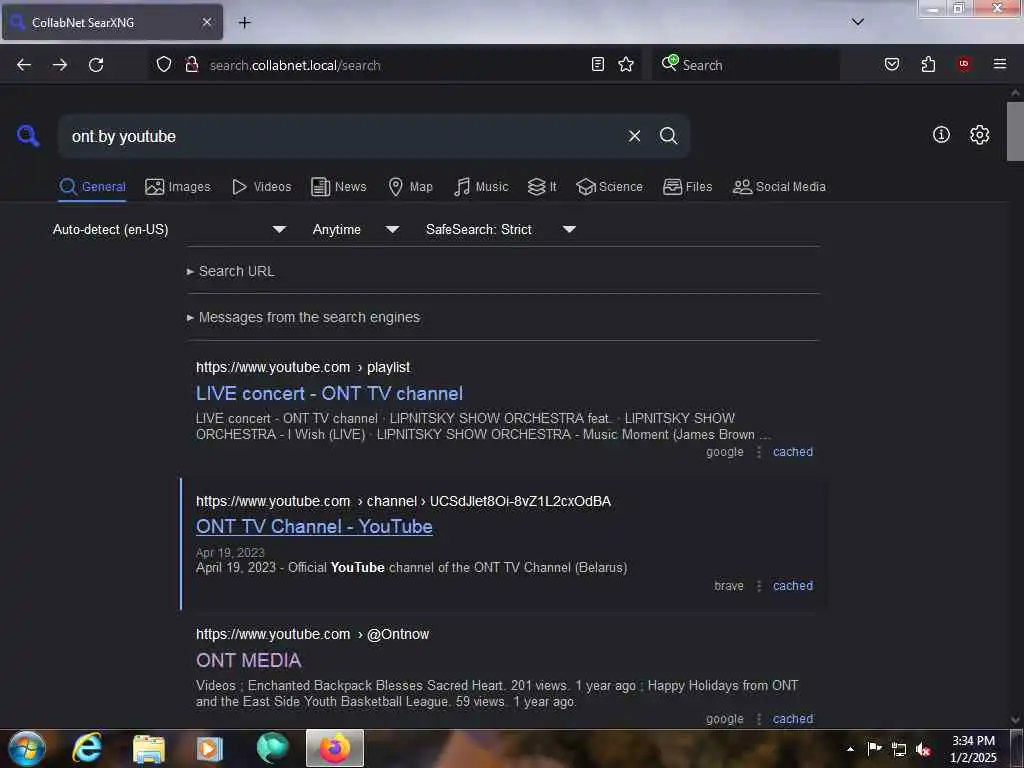This screenshot has height=768, width=1024.
Task: Open cached link for ONT TV Channel result
Action: [793, 586]
